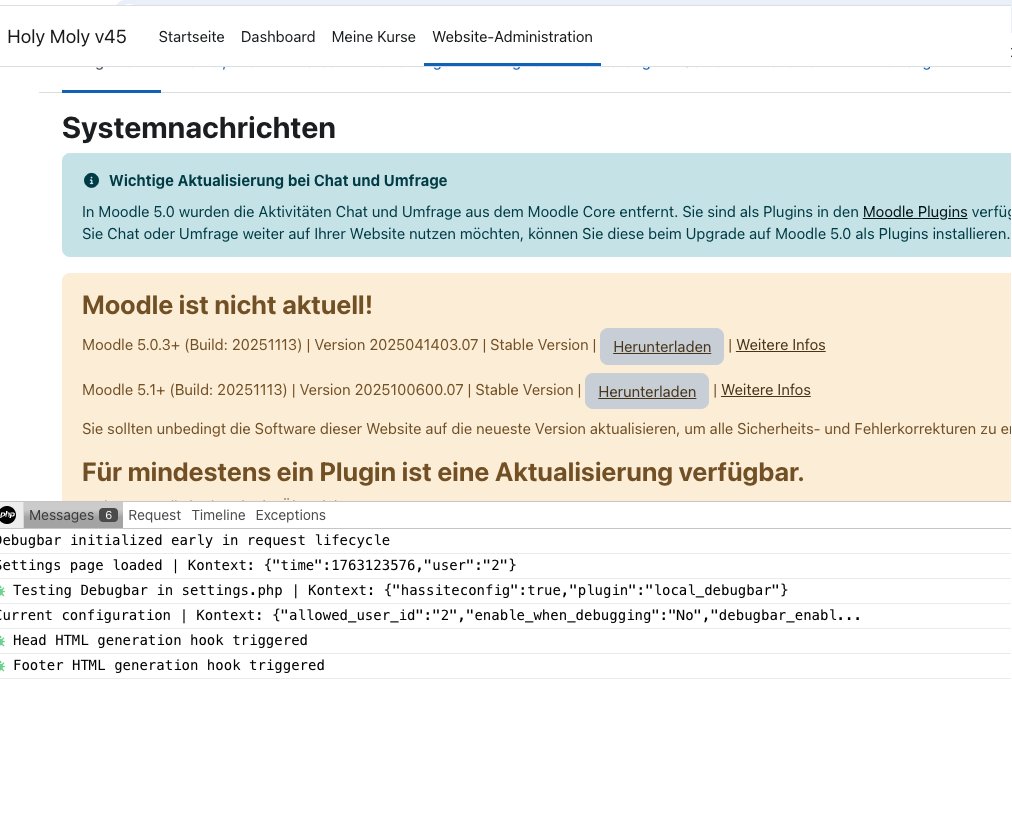The width and height of the screenshot is (1012, 827).
Task: Switch to the Request tab in Debugbar
Action: (154, 515)
